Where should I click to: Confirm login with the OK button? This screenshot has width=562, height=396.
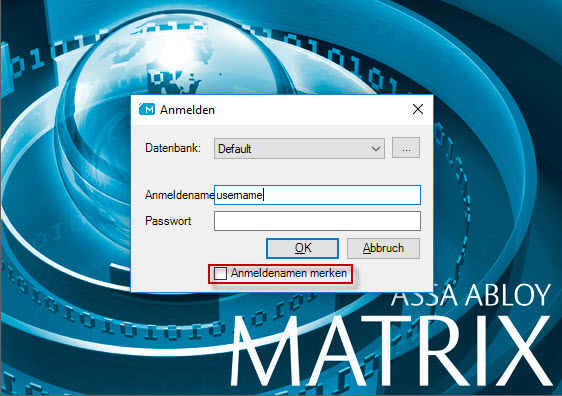pyautogui.click(x=303, y=248)
